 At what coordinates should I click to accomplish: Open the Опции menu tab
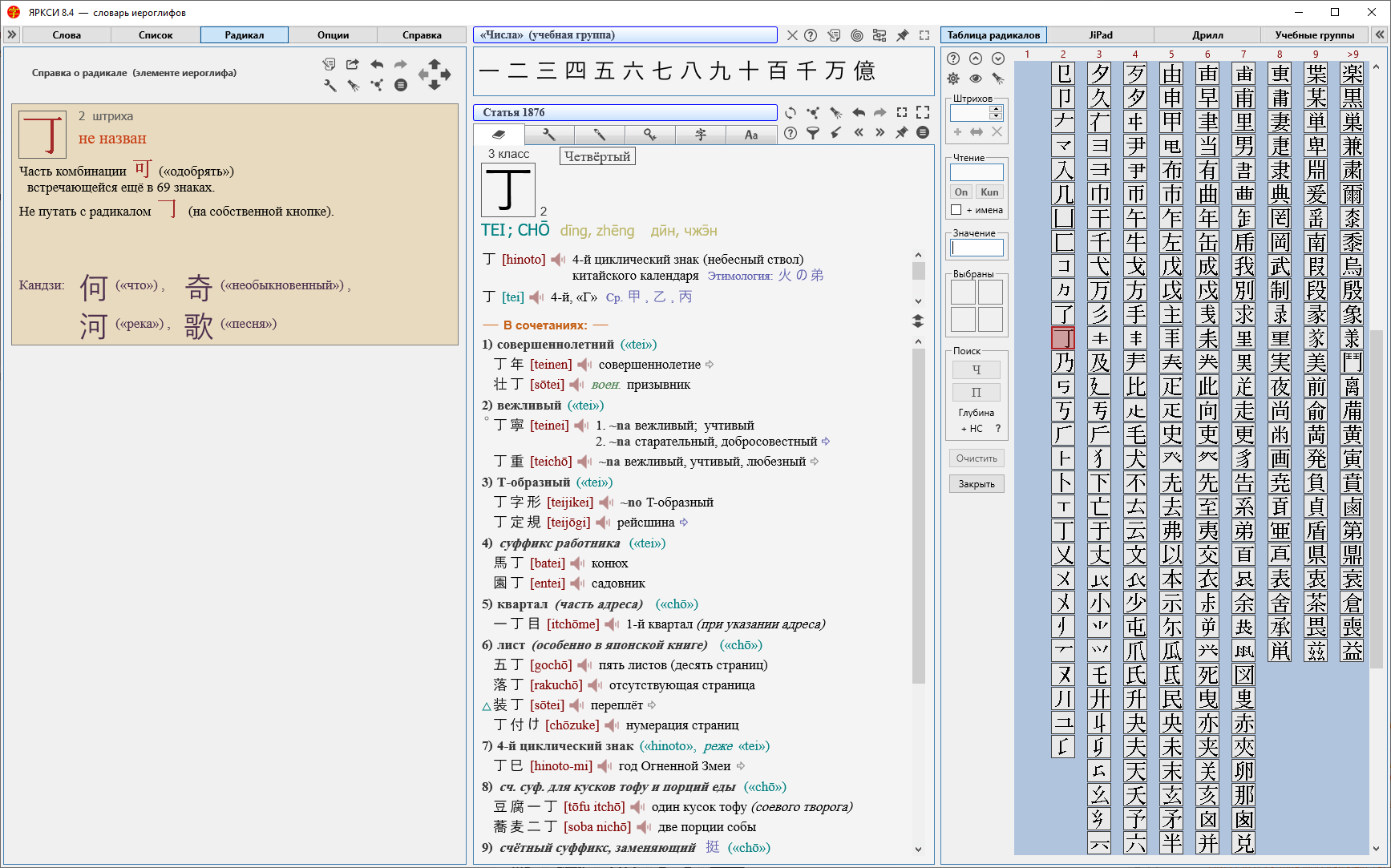[x=333, y=35]
